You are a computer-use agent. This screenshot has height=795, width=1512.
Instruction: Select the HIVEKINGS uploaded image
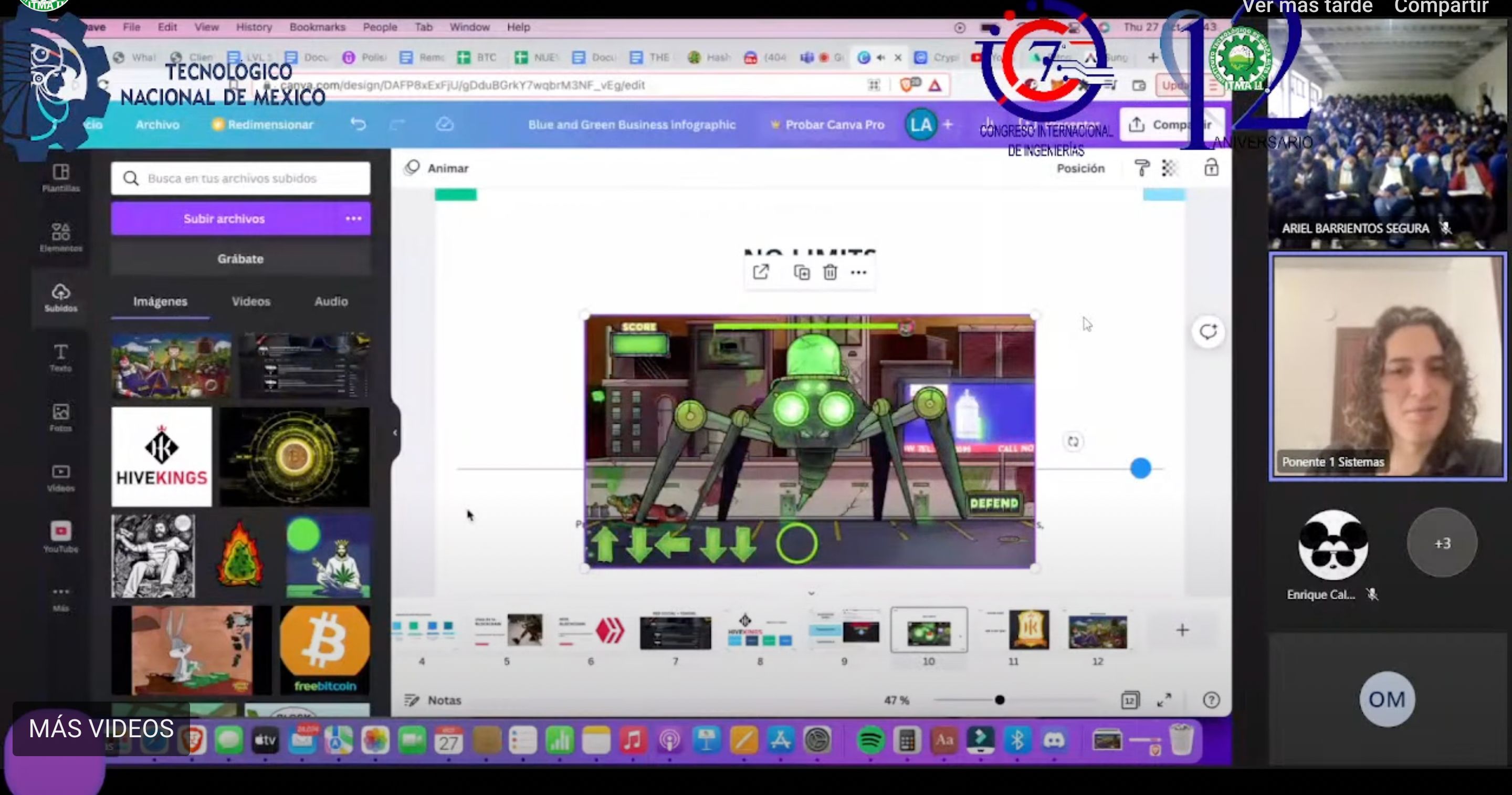pos(161,457)
